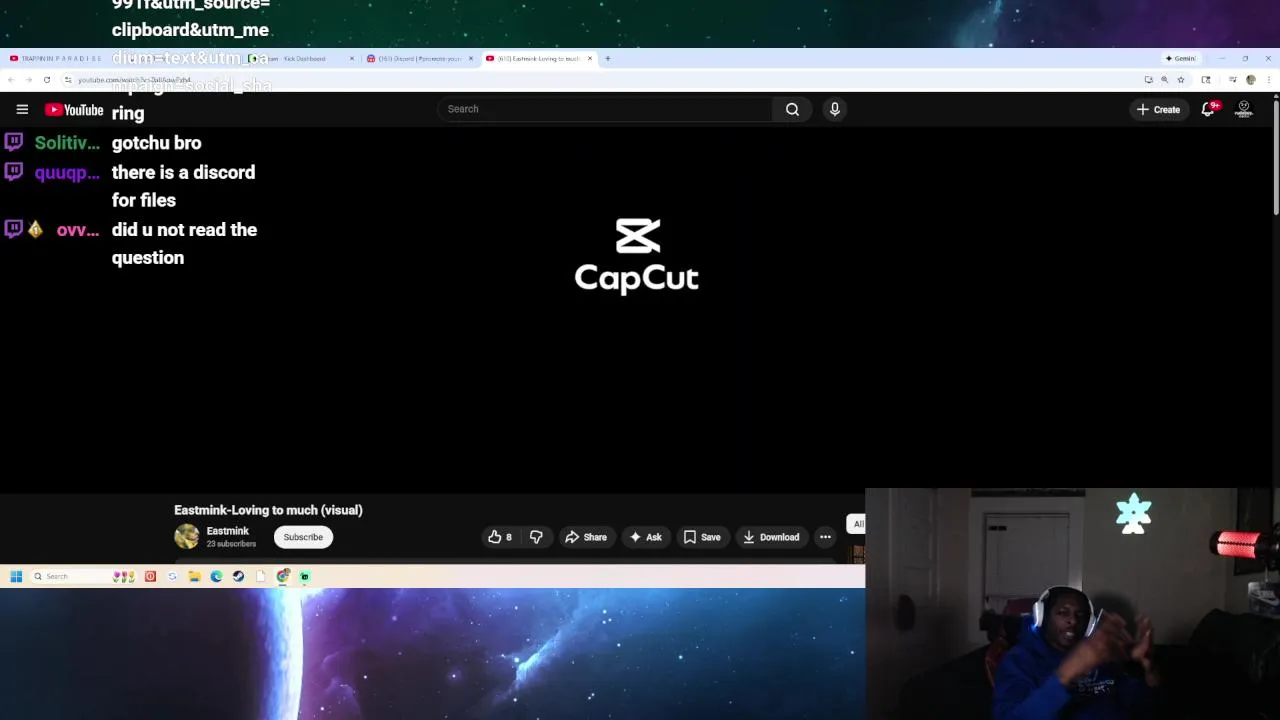
Task: Click chat message 'gotchu bro'
Action: [156, 143]
